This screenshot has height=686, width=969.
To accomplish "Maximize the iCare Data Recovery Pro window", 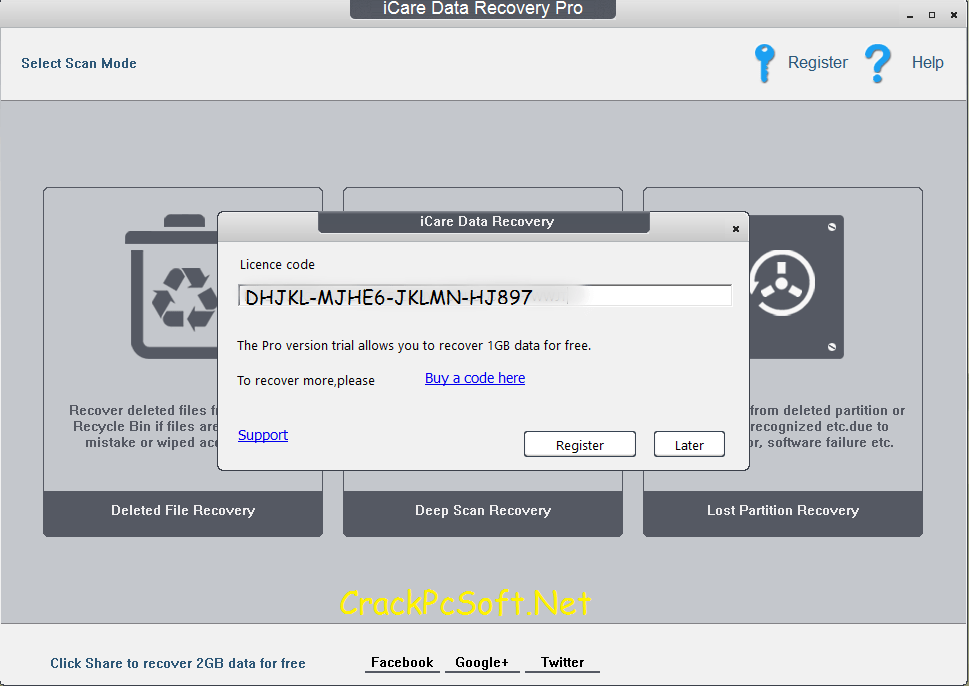I will pos(932,15).
